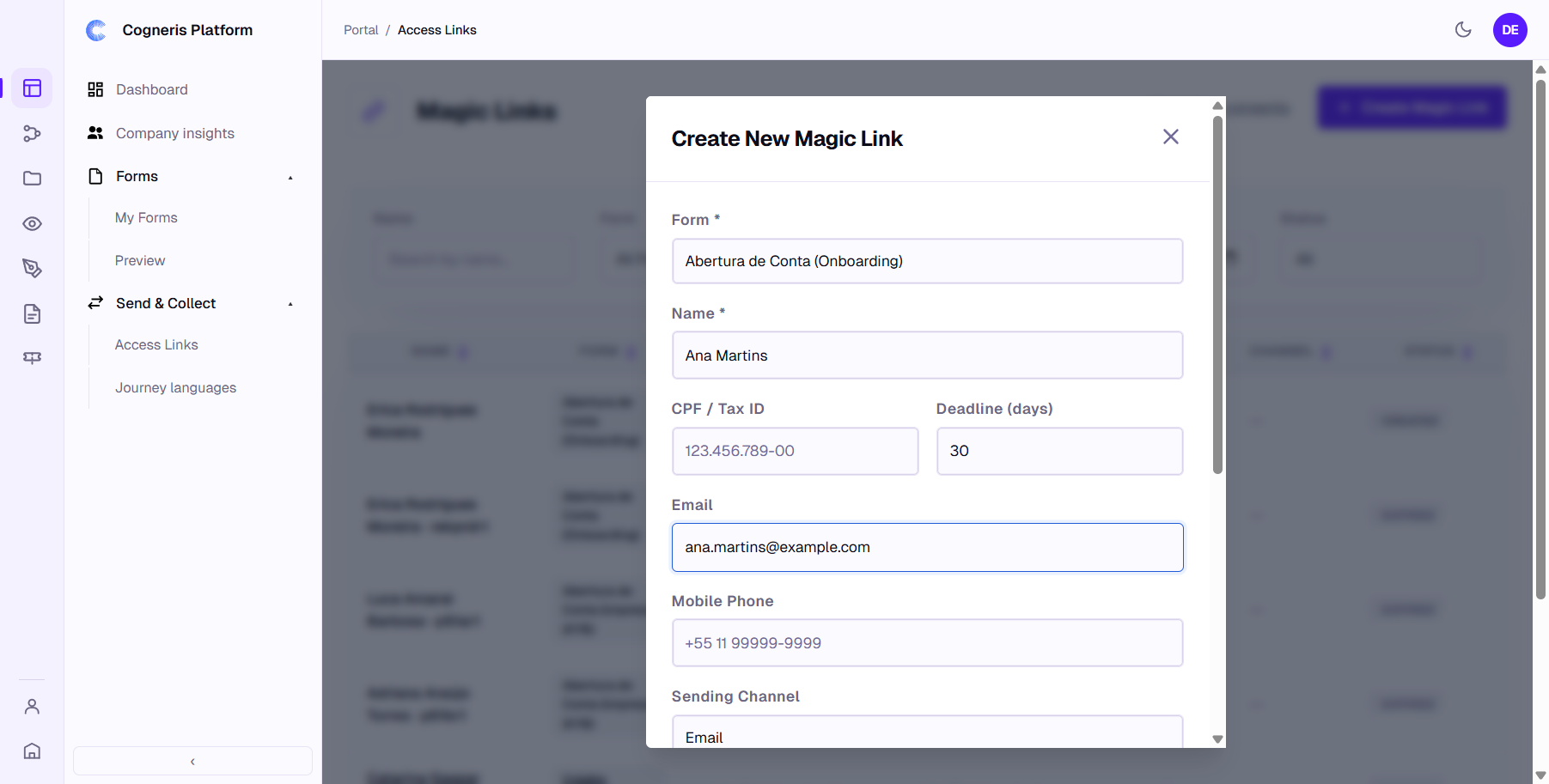Click the signpost icon in the left rail
Viewport: 1549px width, 784px height.
click(32, 358)
